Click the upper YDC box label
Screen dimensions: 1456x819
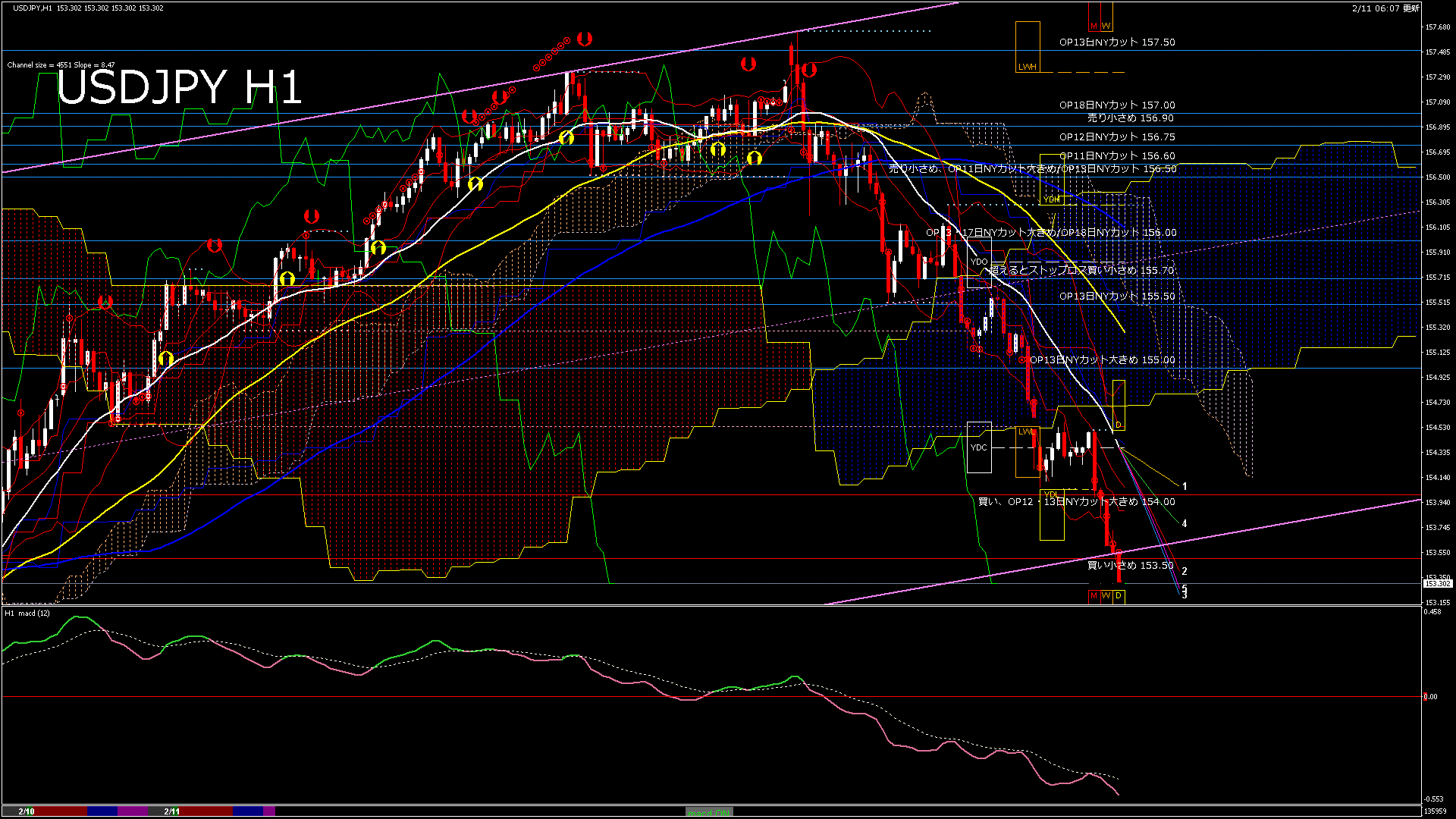pyautogui.click(x=979, y=262)
